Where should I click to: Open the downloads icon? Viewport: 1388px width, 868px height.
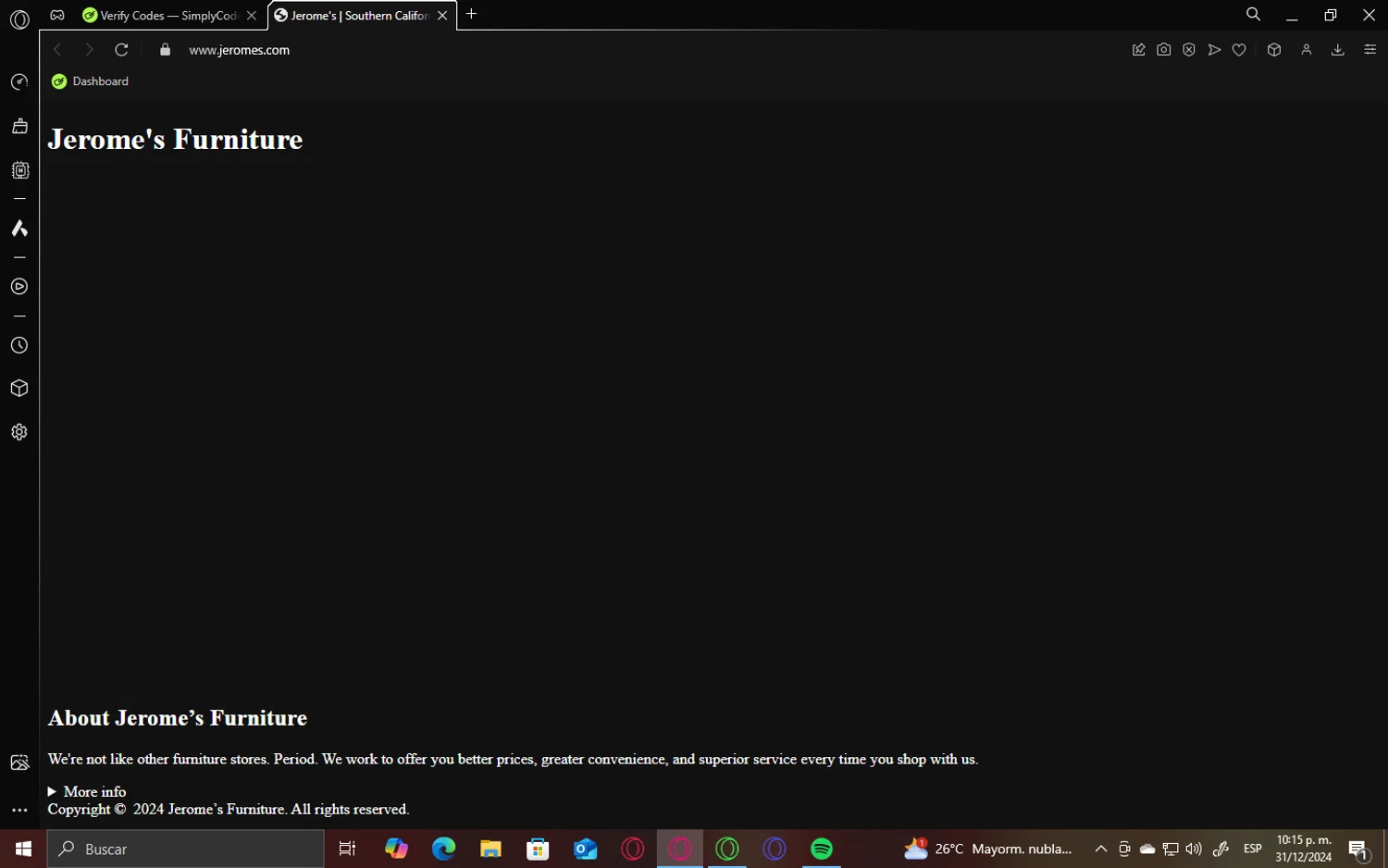coord(1338,50)
